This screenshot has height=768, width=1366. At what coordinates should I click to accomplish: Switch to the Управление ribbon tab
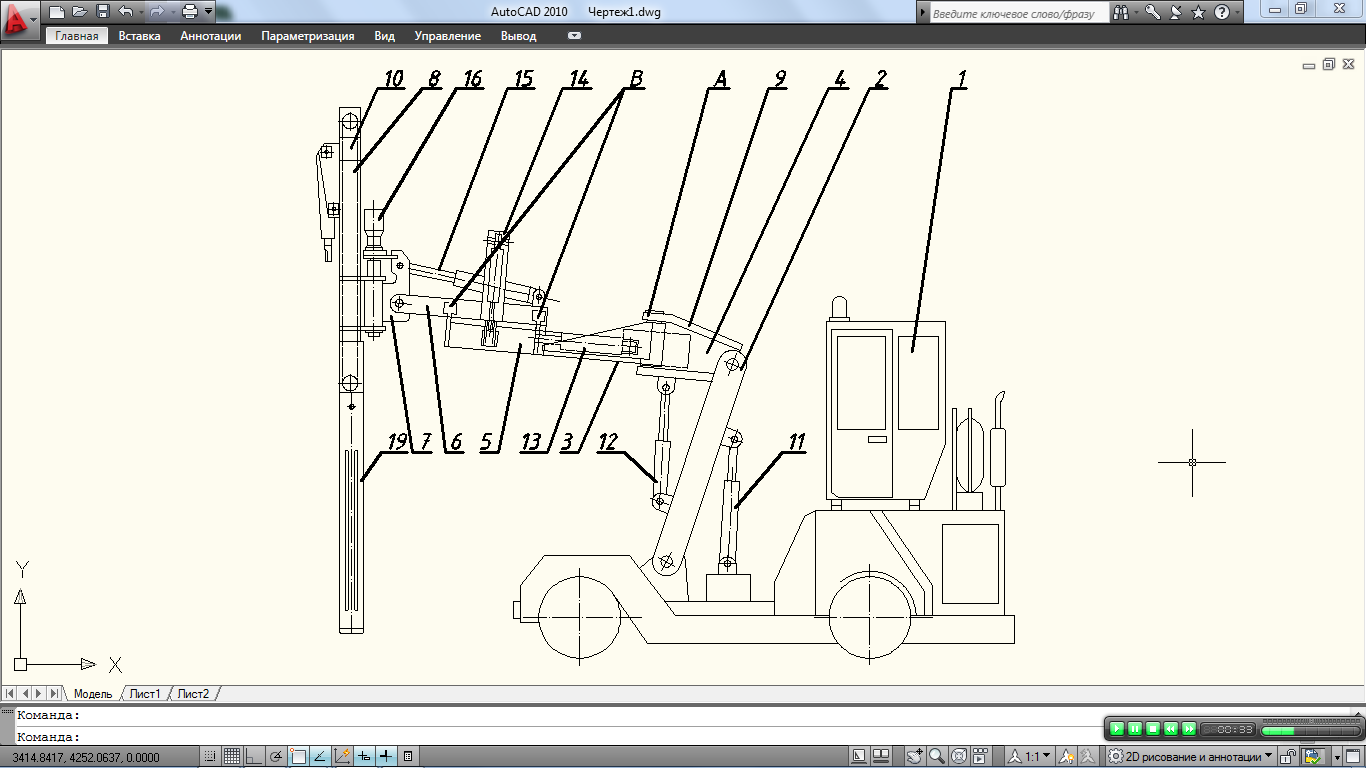[x=447, y=36]
